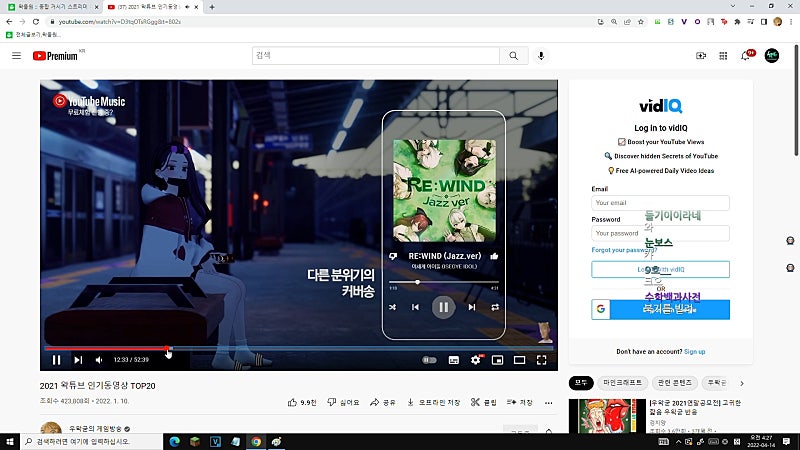This screenshot has height=450, width=800.
Task: Click the red video progress bar
Action: click(x=106, y=348)
